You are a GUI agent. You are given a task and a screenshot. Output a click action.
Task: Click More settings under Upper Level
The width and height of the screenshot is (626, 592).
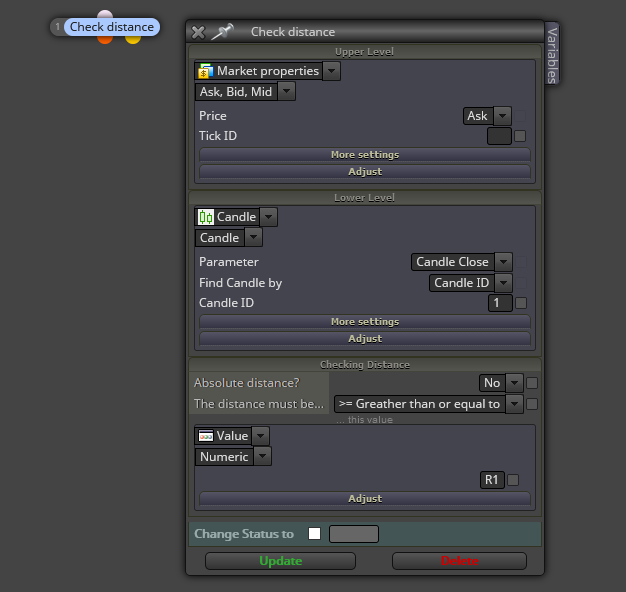[x=365, y=154]
